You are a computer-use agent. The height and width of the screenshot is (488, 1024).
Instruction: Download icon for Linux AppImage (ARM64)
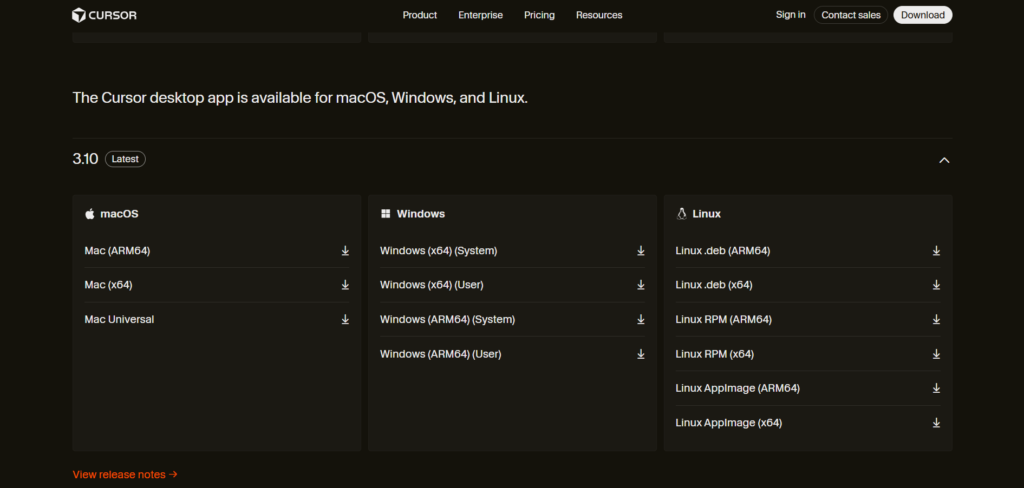936,388
